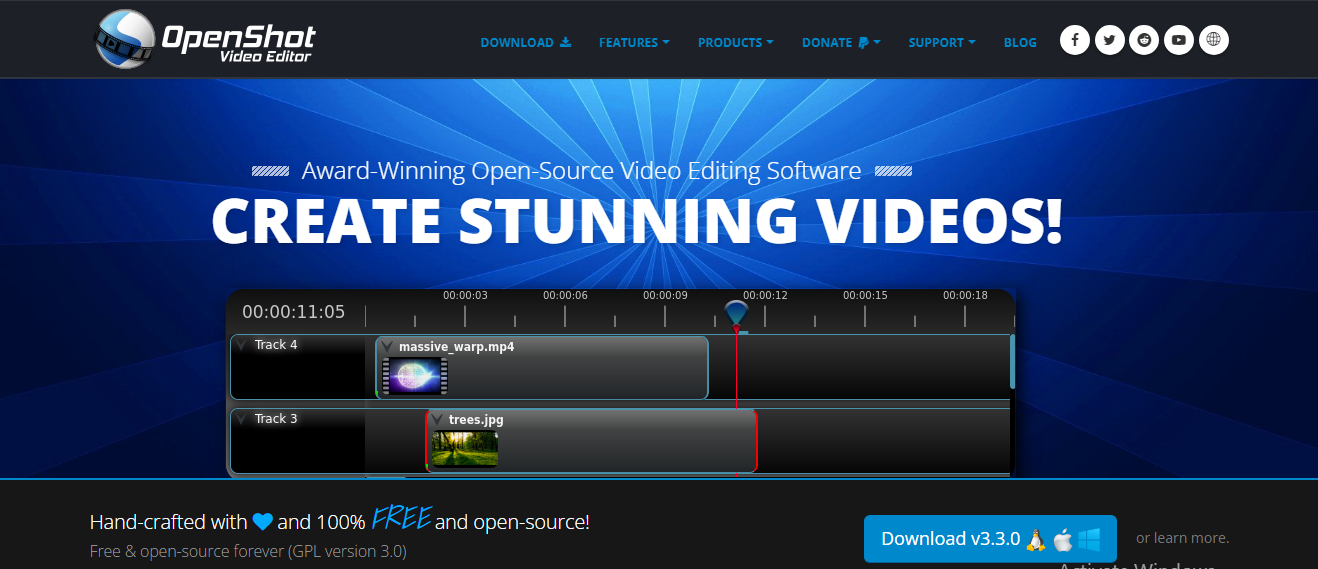Open the trees.jpg clip menu arrow
The width and height of the screenshot is (1318, 569).
437,420
